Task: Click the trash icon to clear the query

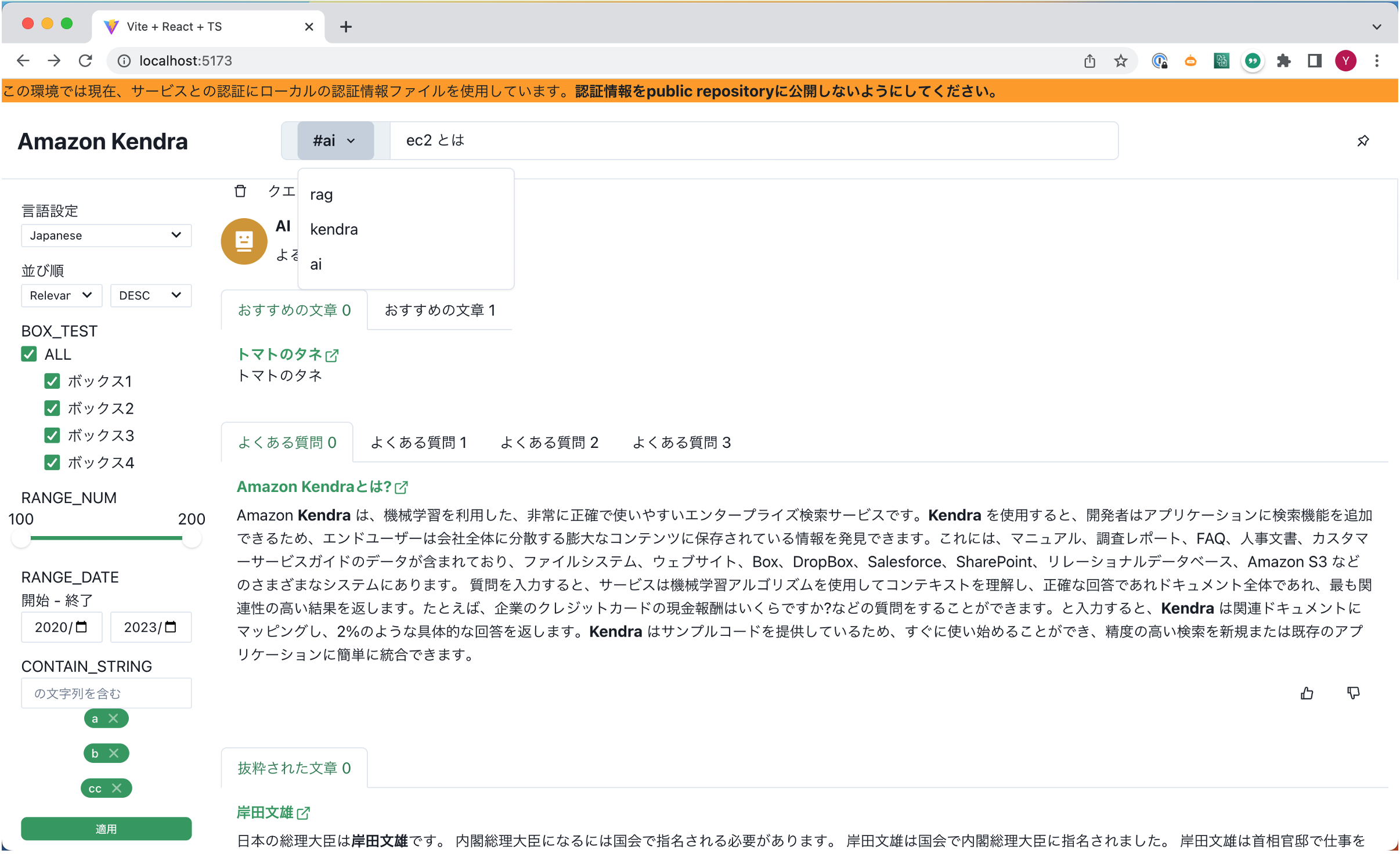Action: pos(240,191)
